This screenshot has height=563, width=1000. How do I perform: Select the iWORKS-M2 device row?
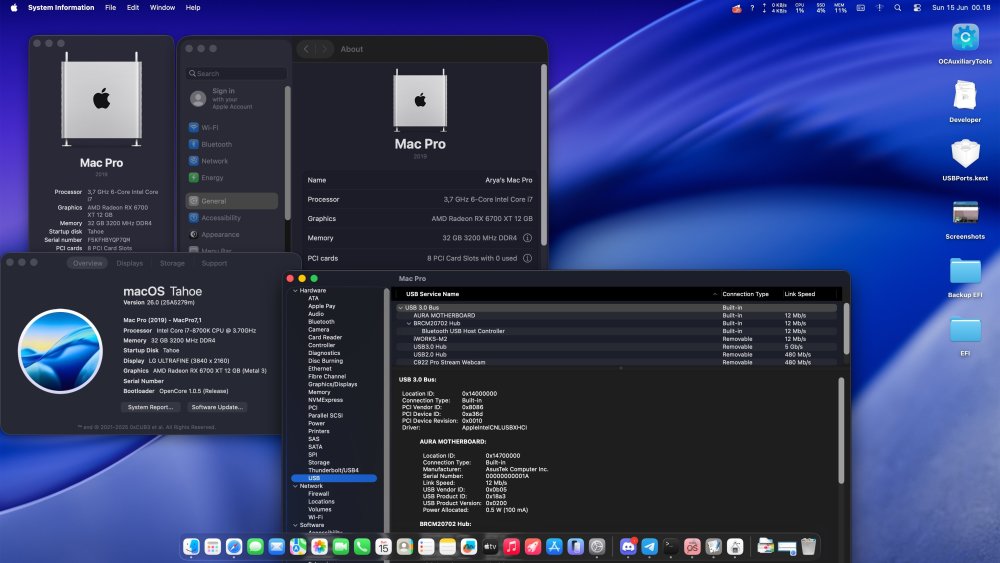pyautogui.click(x=617, y=339)
